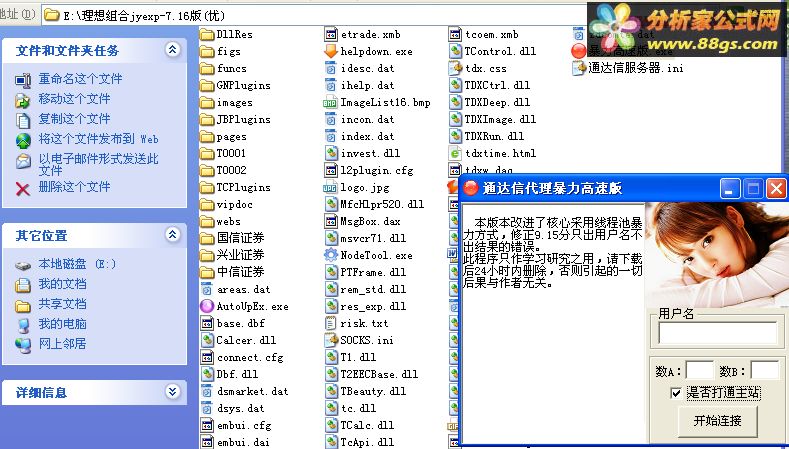This screenshot has width=789, height=449.
Task: Click the 复制这个文件 link
Action: 74,119
